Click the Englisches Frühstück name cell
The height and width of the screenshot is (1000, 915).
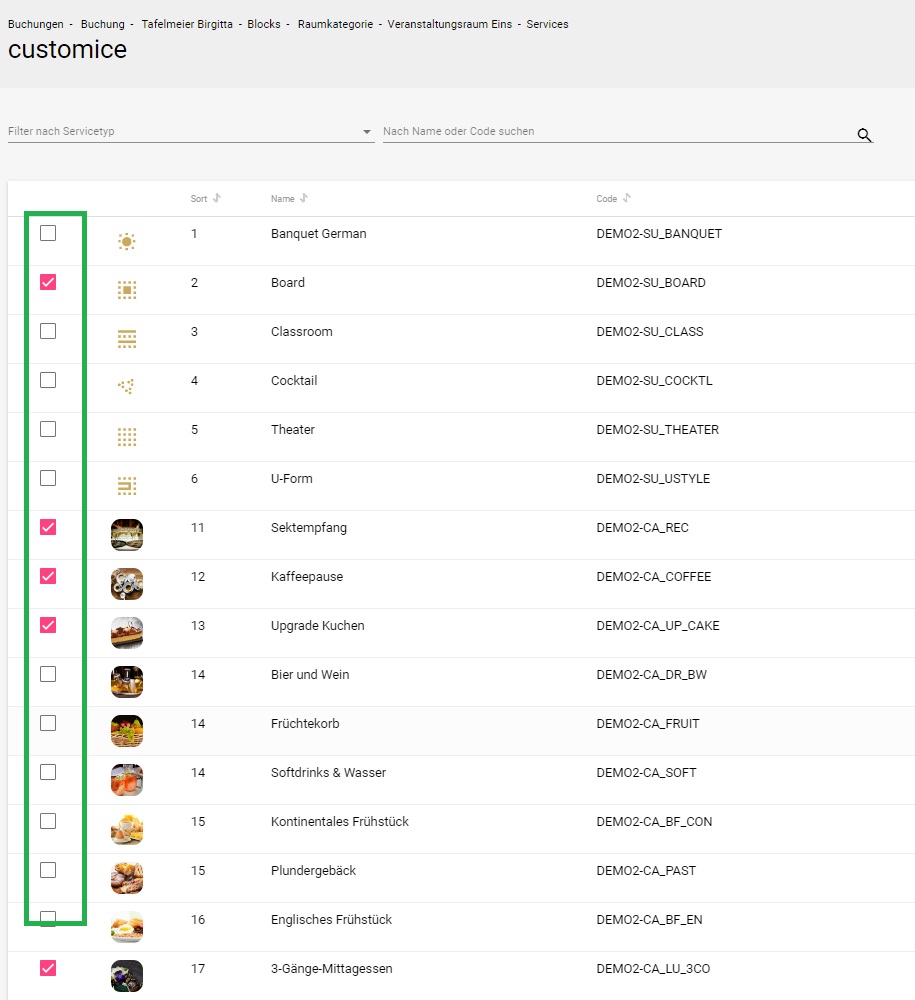(332, 920)
